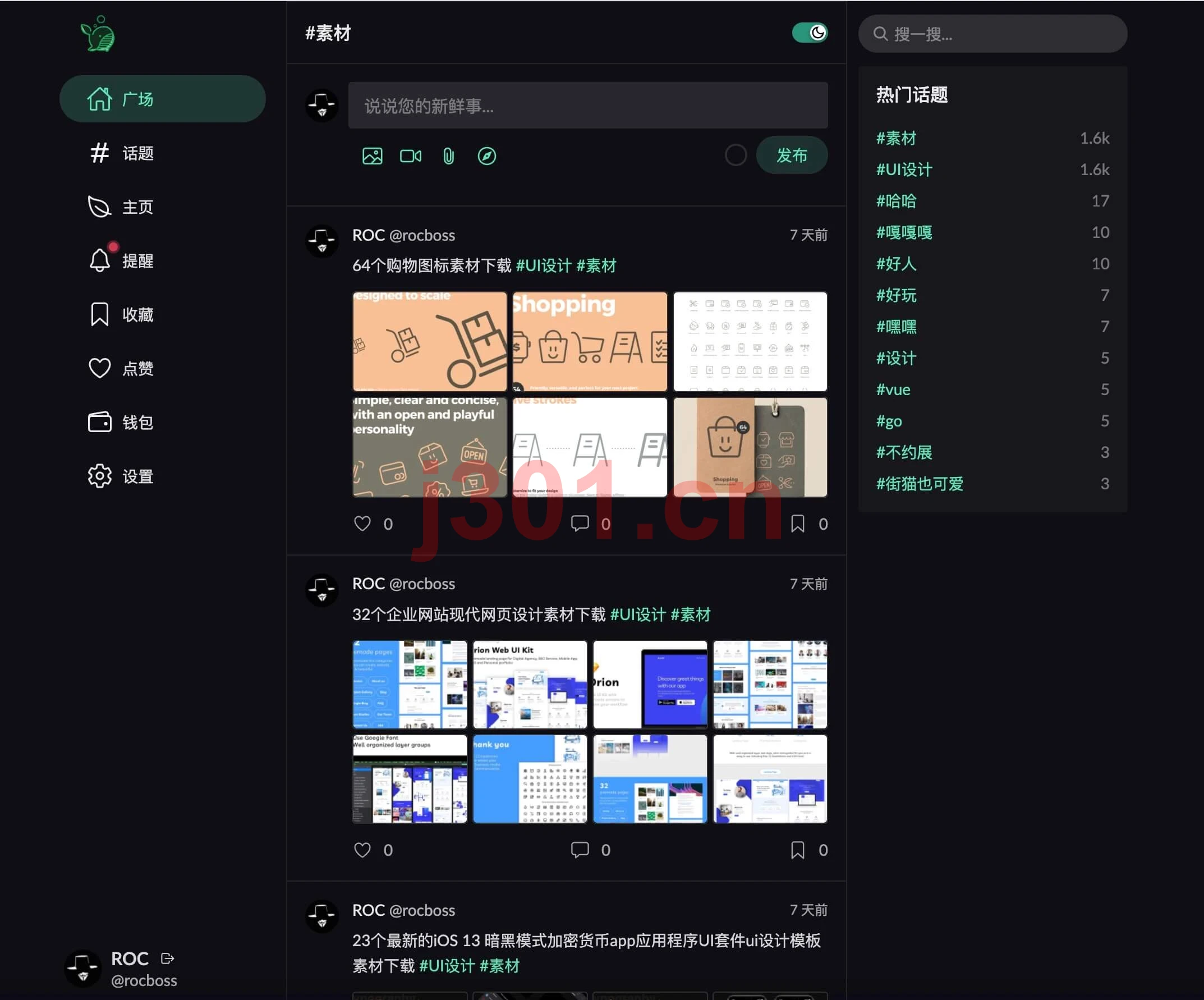Attach a video using the camera icon
Screen dimensions: 1204x1000
click(411, 156)
